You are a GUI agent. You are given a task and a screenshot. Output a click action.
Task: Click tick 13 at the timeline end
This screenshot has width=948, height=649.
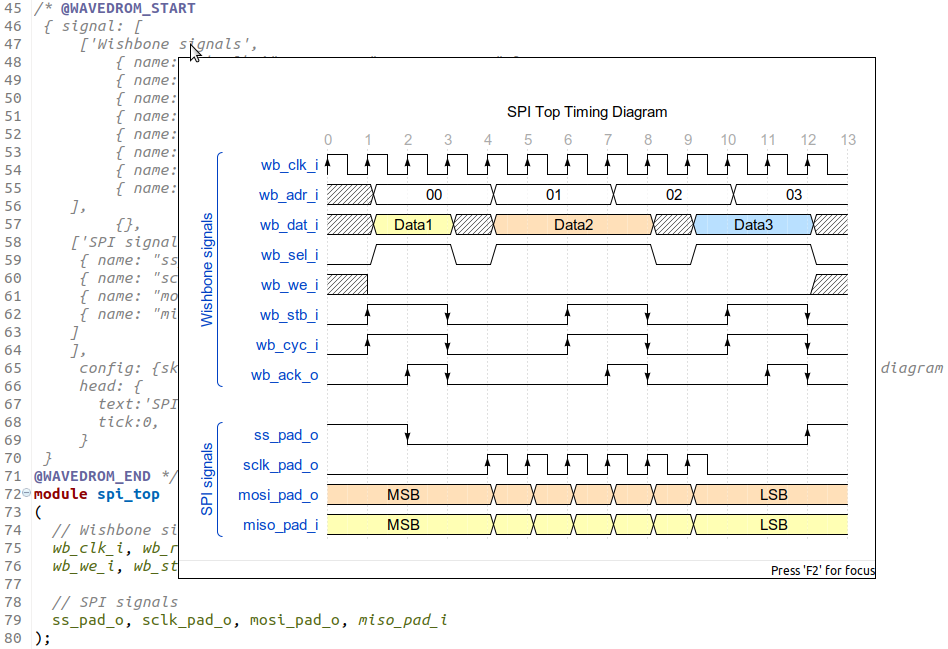(848, 140)
